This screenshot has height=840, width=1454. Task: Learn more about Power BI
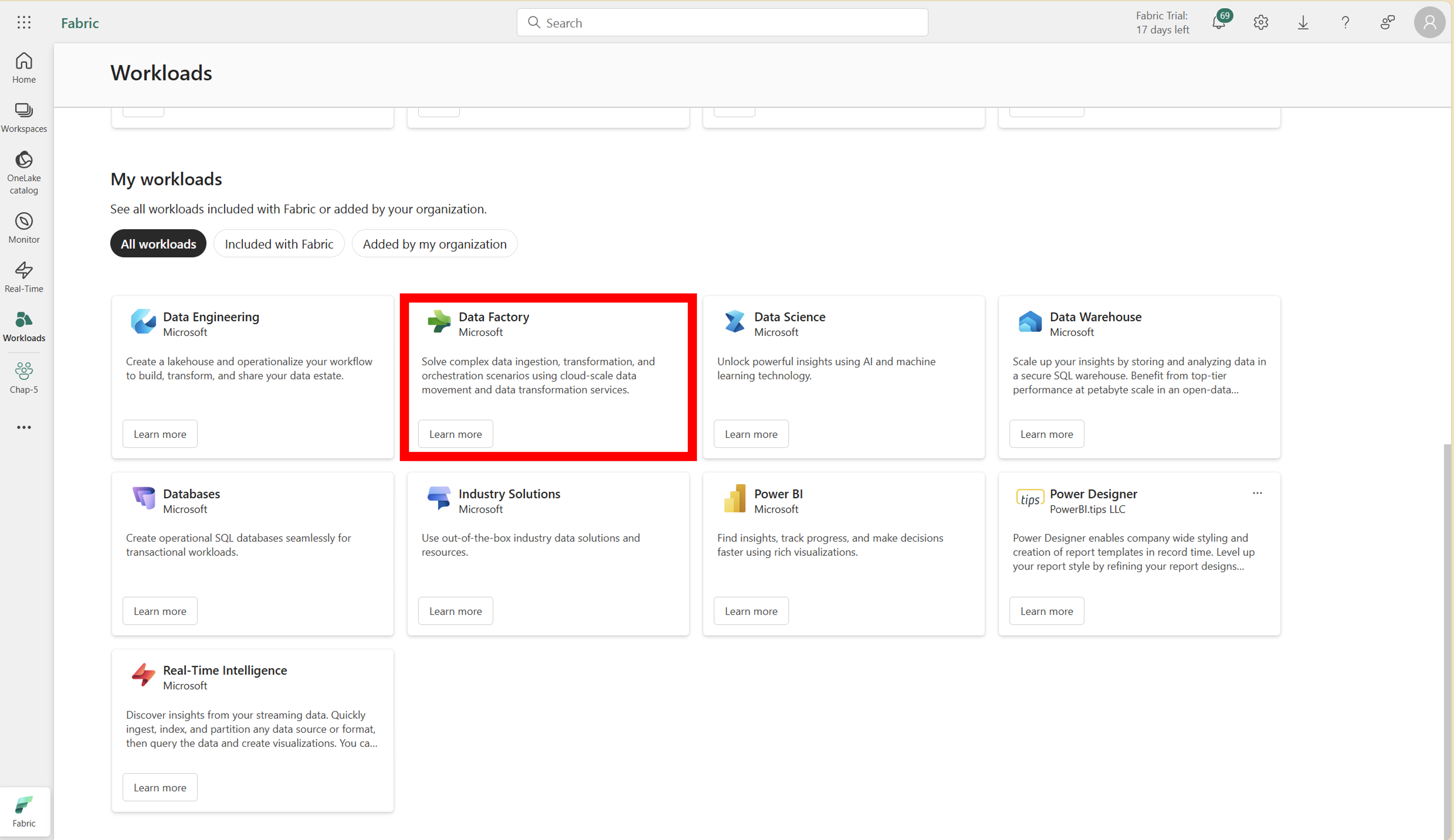tap(751, 611)
